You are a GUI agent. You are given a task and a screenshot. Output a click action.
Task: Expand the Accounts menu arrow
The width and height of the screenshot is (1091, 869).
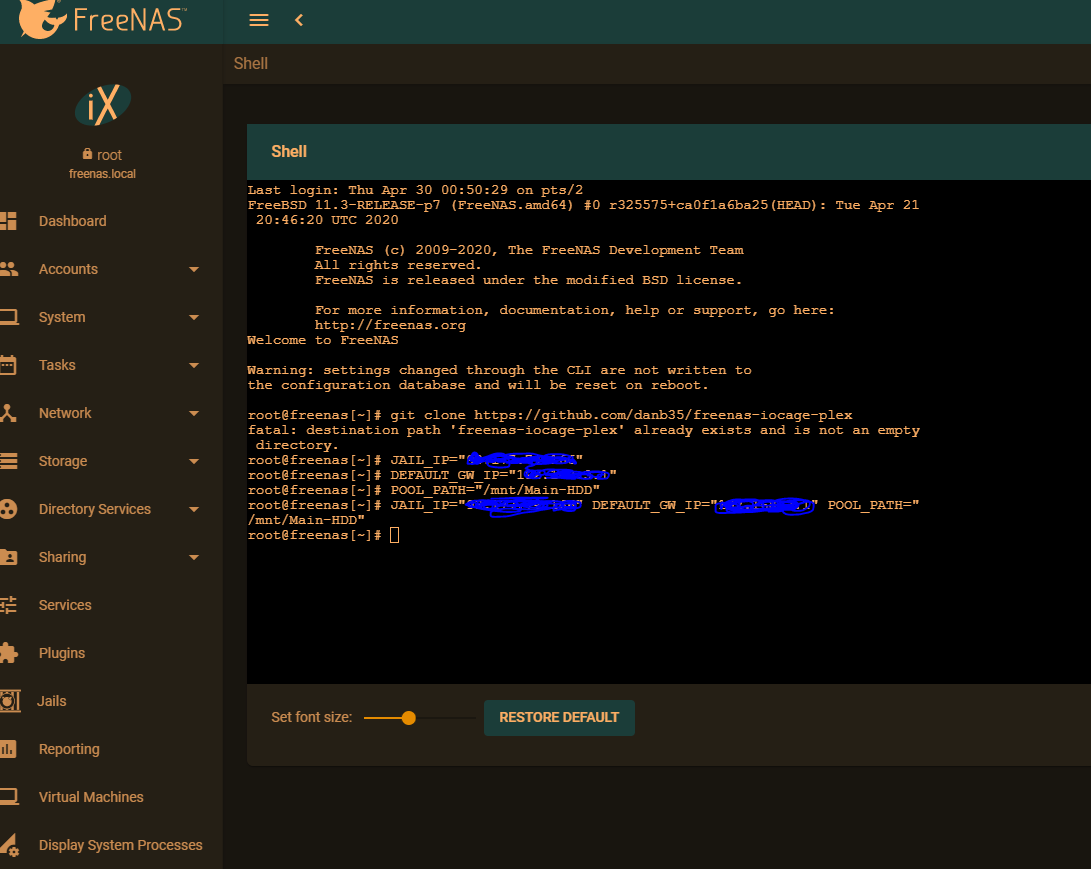(x=194, y=269)
